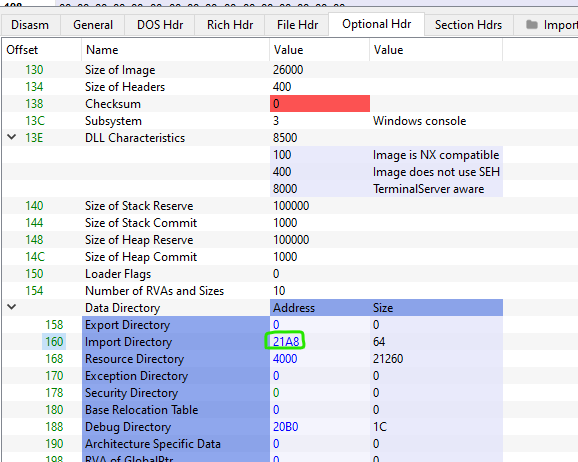The width and height of the screenshot is (578, 462).
Task: Click the red Checksum value cell
Action: 320,104
